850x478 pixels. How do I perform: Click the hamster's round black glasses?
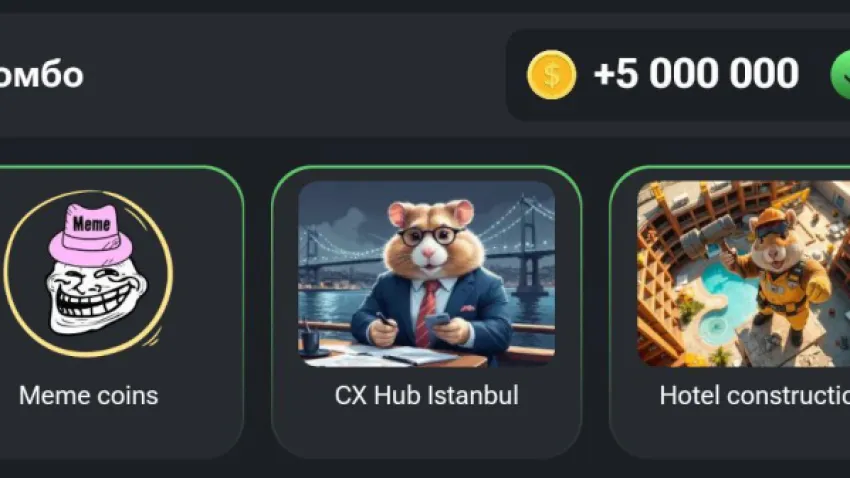(x=432, y=236)
